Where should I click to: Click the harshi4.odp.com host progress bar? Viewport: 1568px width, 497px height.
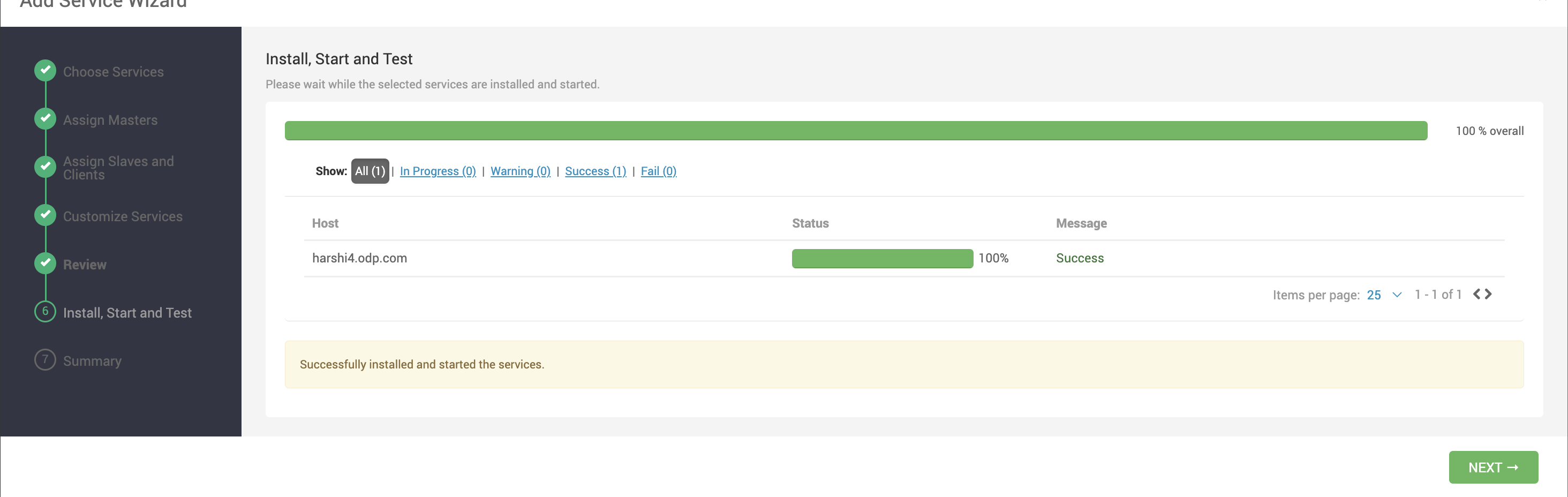click(x=882, y=258)
